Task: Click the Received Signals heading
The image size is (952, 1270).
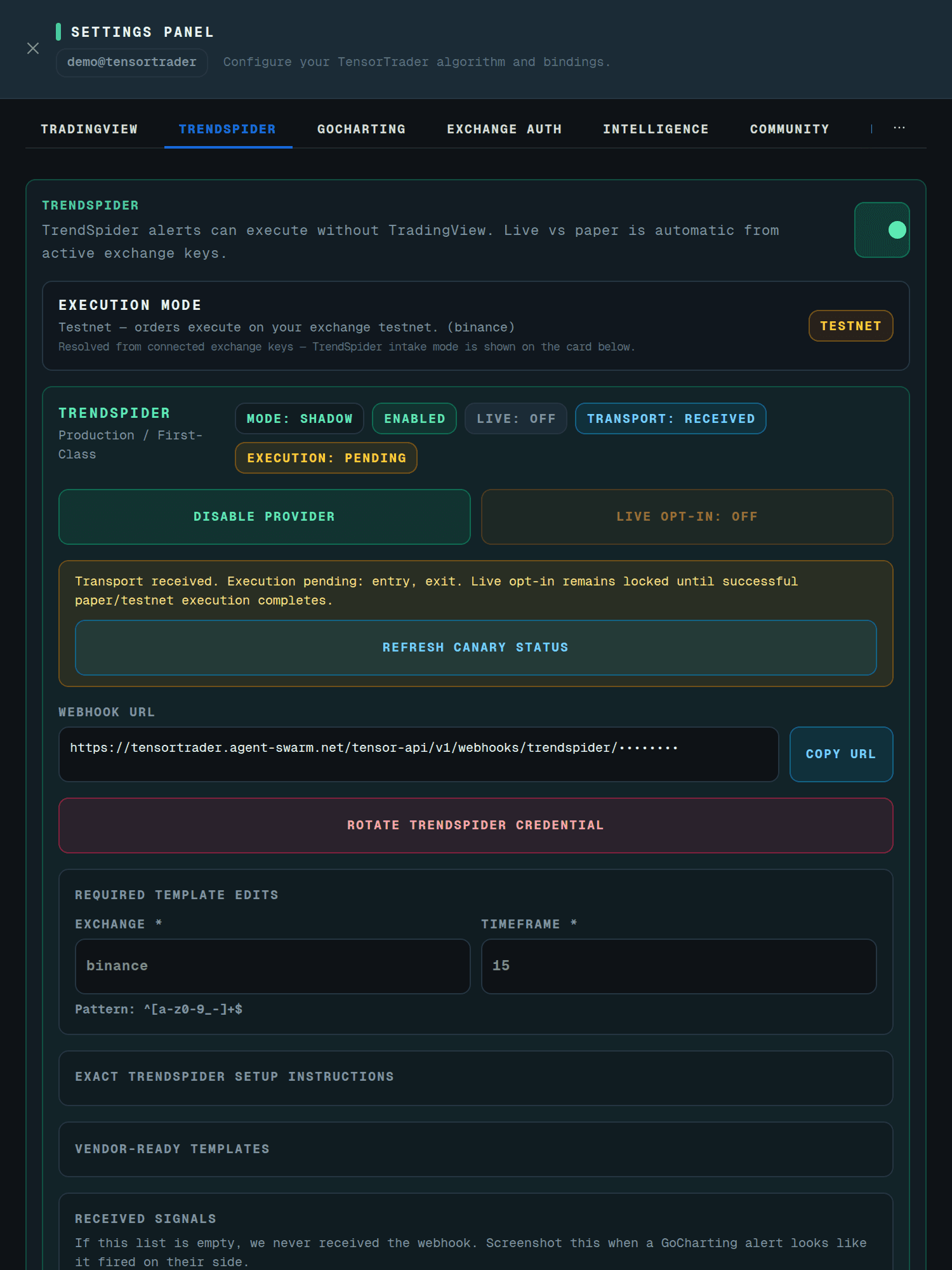Action: (x=145, y=1219)
